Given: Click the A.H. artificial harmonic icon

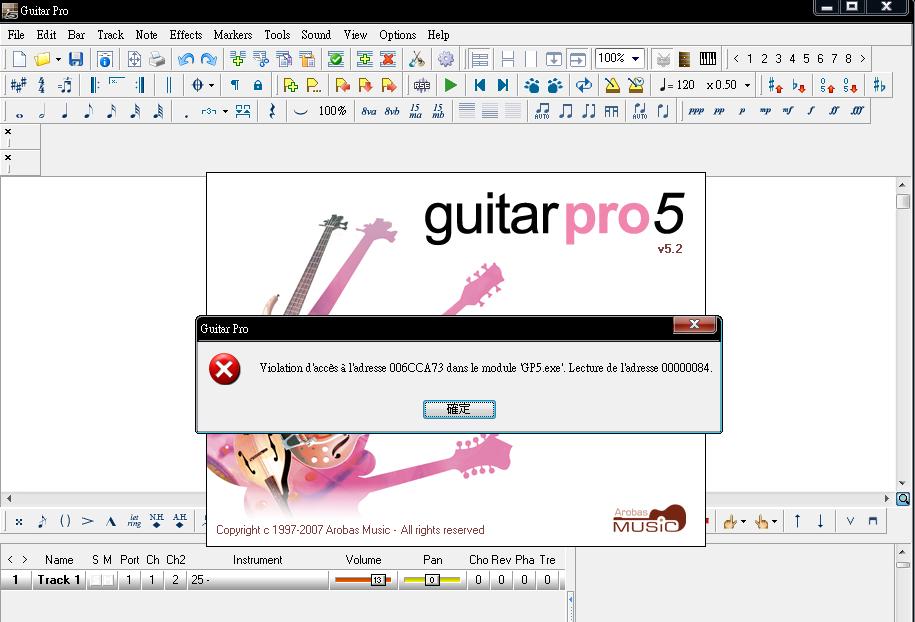Looking at the screenshot, I should coord(180,520).
